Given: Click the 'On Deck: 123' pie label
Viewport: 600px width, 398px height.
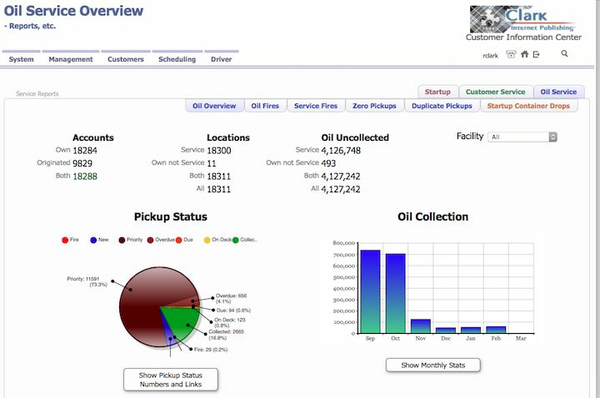Looking at the screenshot, I should [230, 323].
